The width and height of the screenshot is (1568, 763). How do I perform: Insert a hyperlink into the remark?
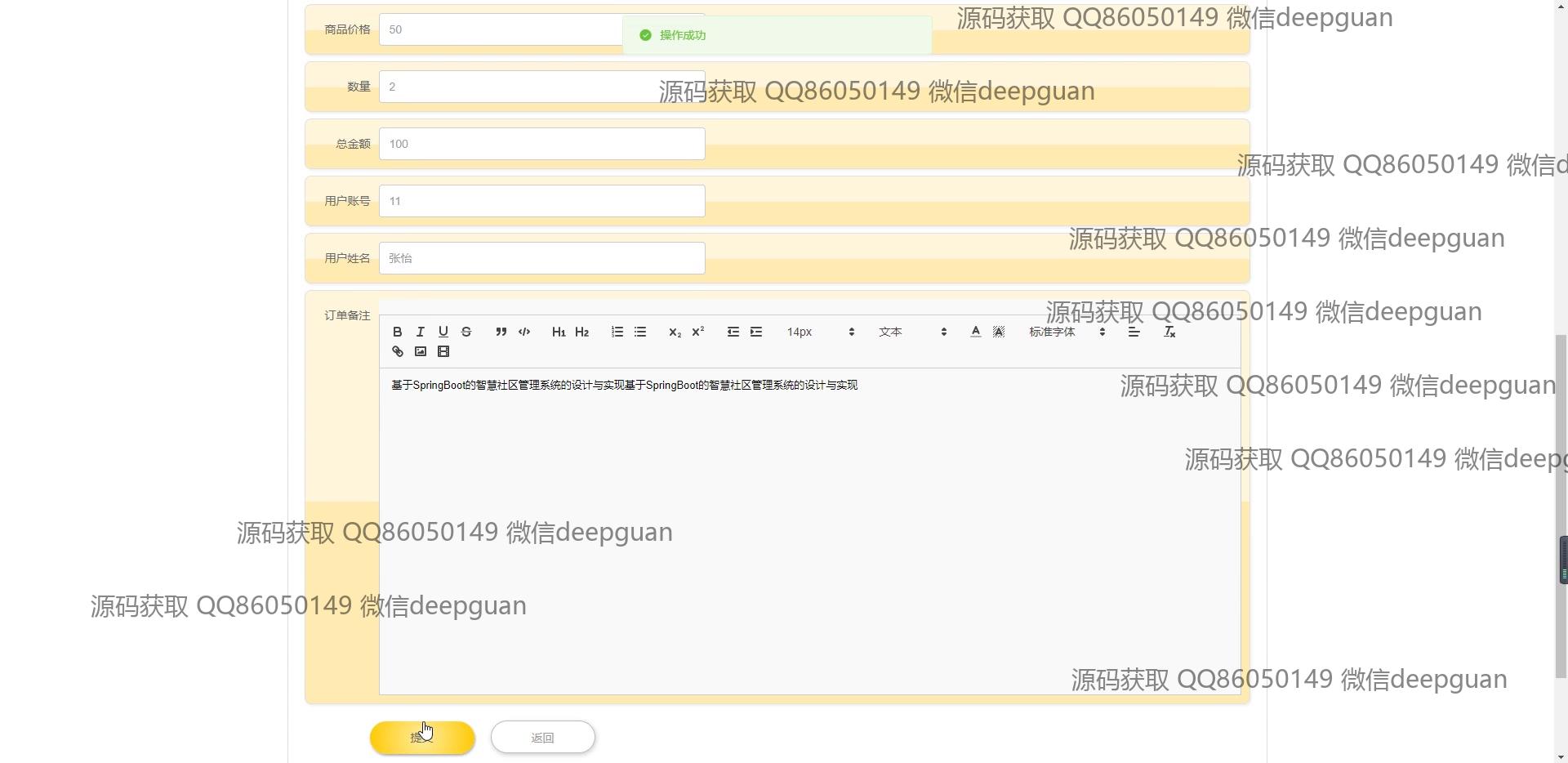coord(398,351)
